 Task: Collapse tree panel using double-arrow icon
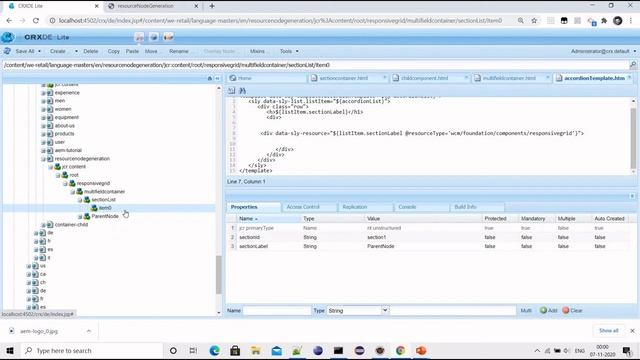tap(218, 78)
